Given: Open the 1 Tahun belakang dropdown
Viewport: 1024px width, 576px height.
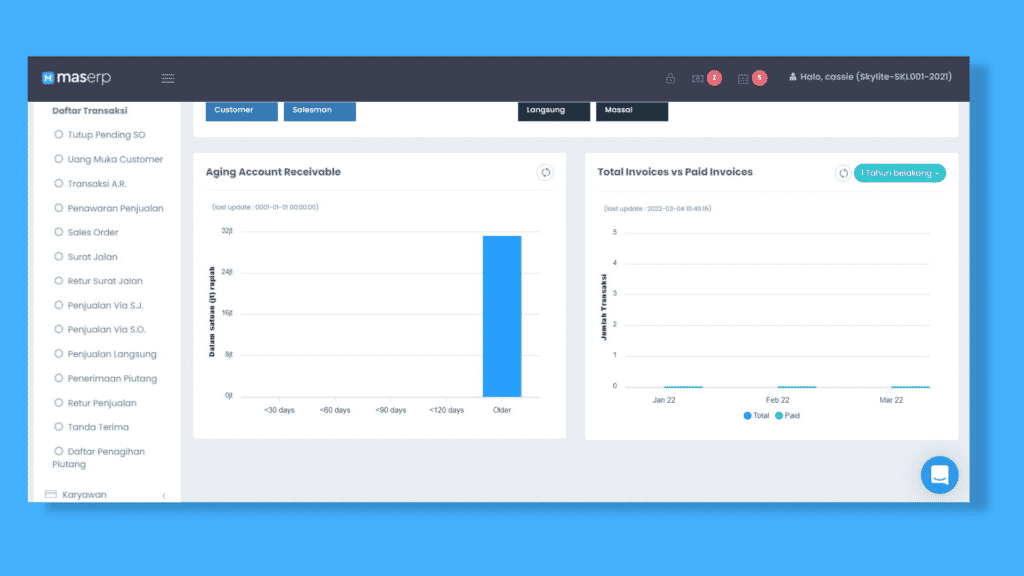Looking at the screenshot, I should tap(898, 172).
